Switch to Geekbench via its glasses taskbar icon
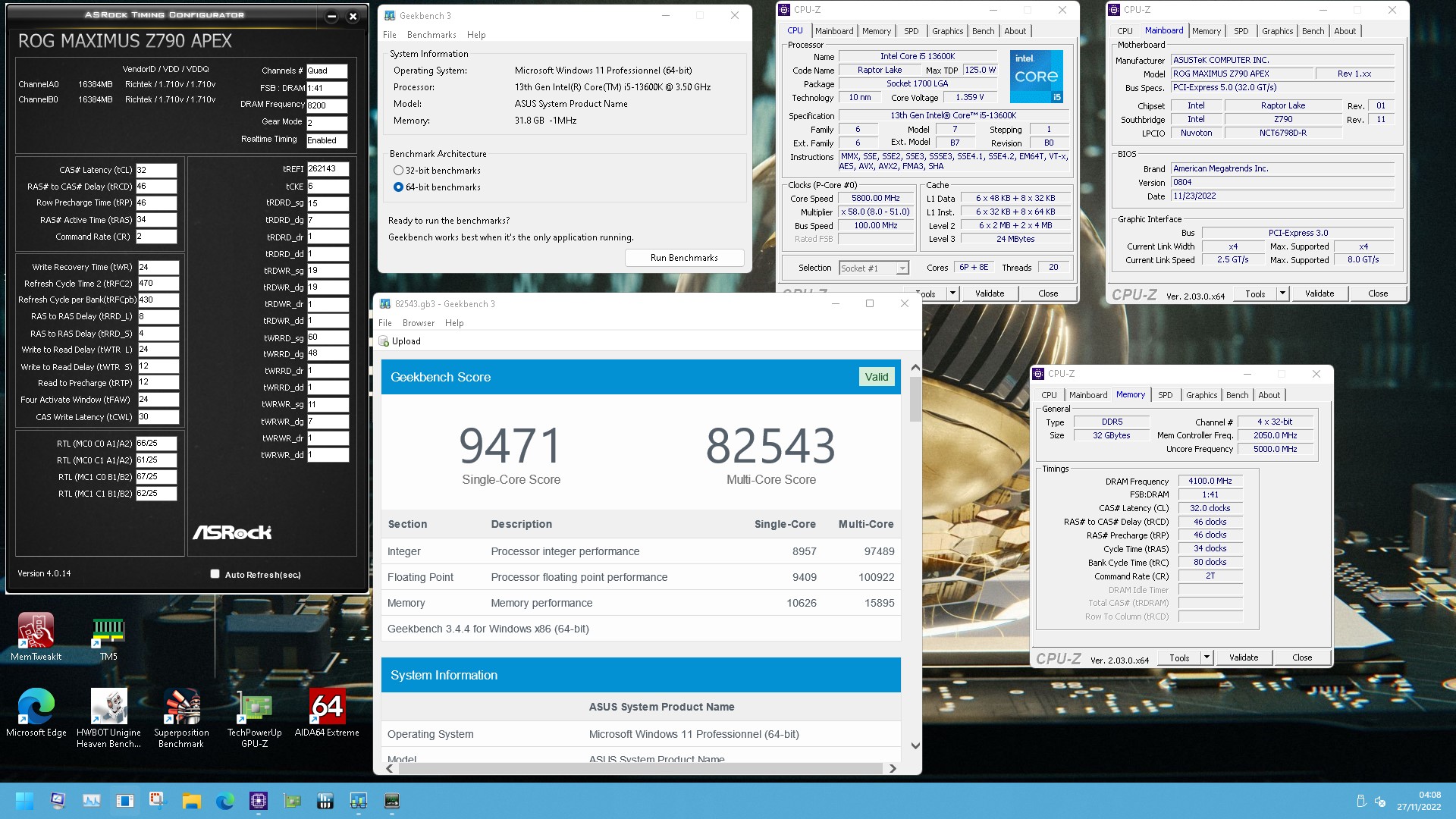Screen dimensions: 1456x819 (x=358, y=801)
